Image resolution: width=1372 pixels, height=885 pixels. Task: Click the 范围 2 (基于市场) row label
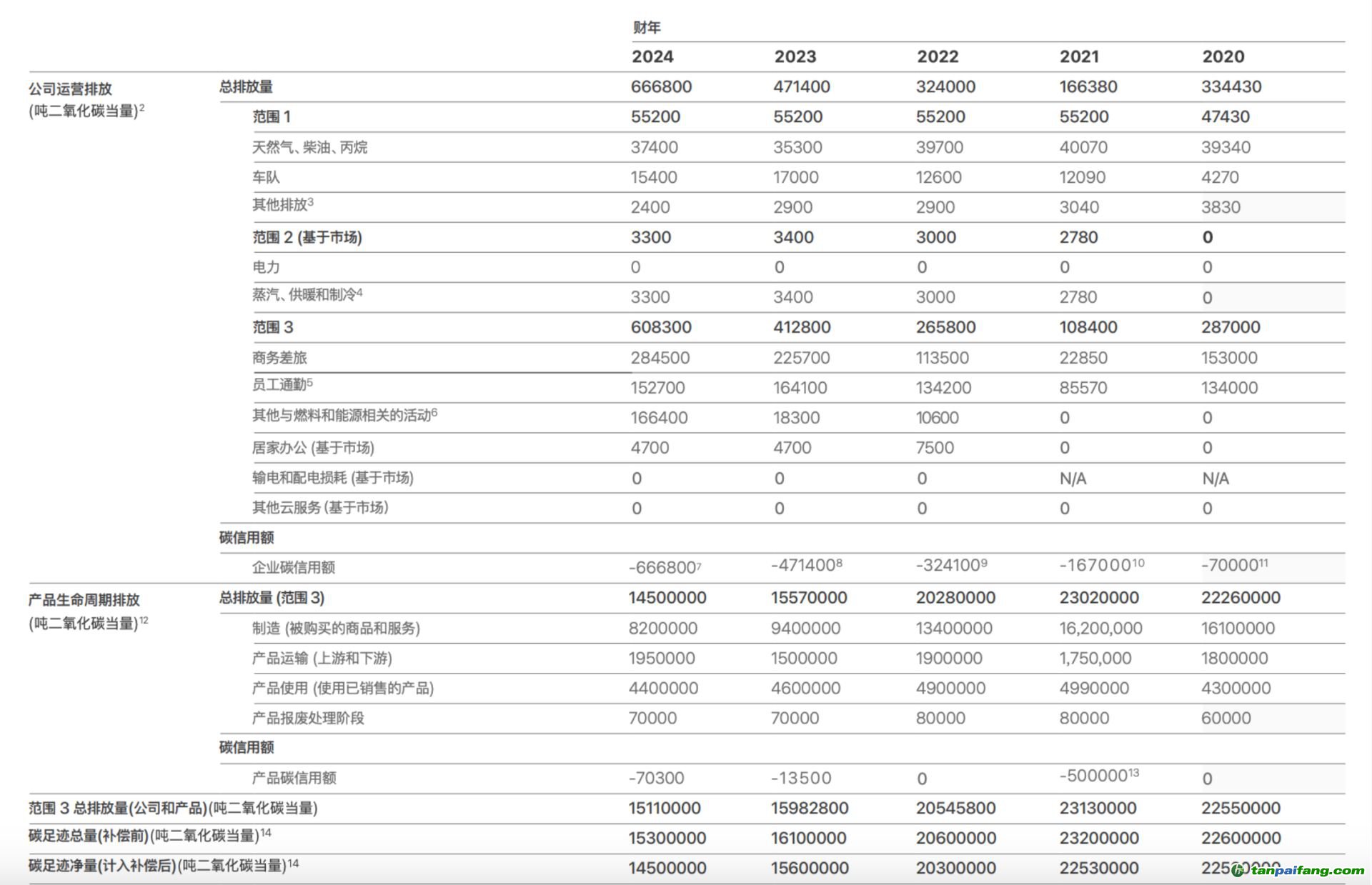307,237
